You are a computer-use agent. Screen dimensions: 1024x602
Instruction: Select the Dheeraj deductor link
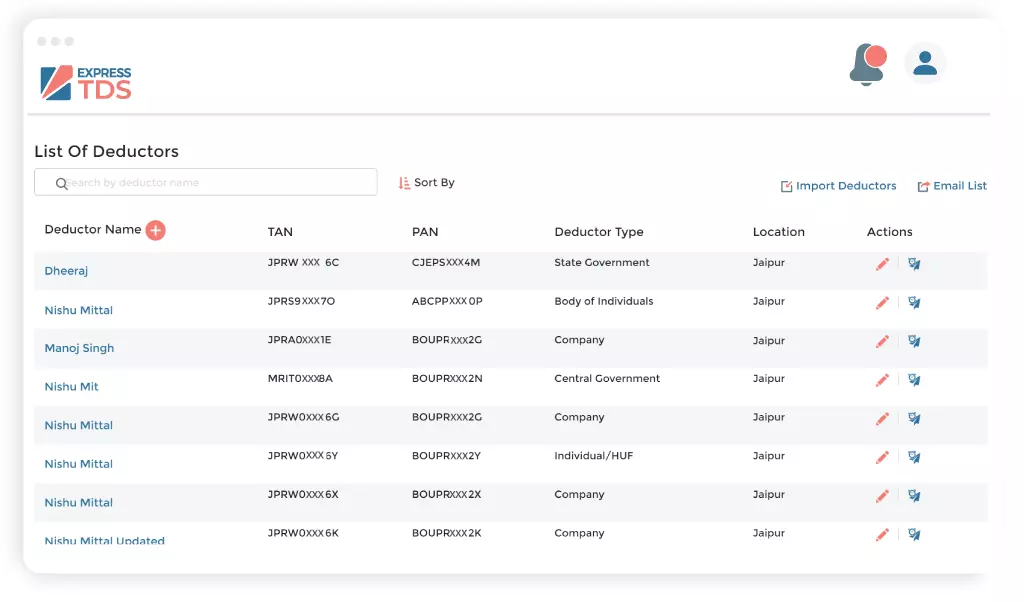(x=66, y=270)
